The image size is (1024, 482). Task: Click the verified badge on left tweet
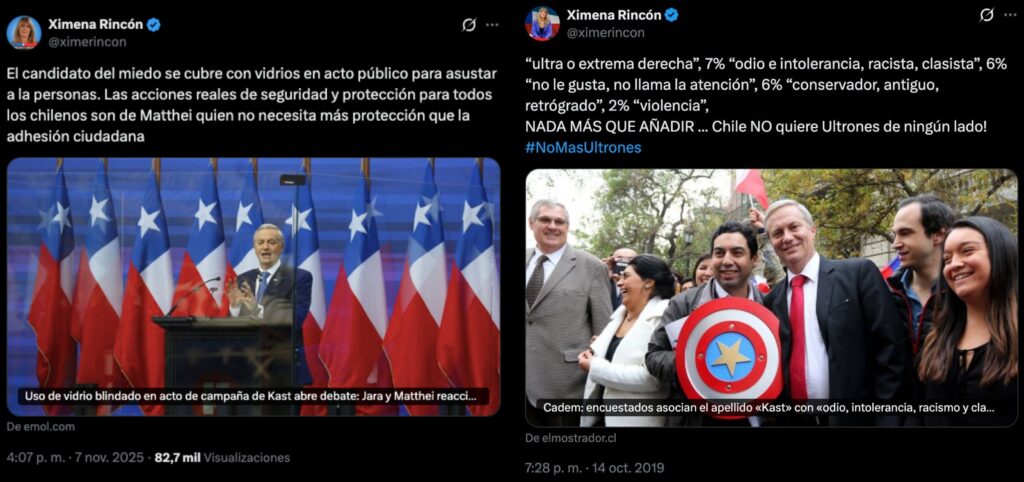[153, 25]
